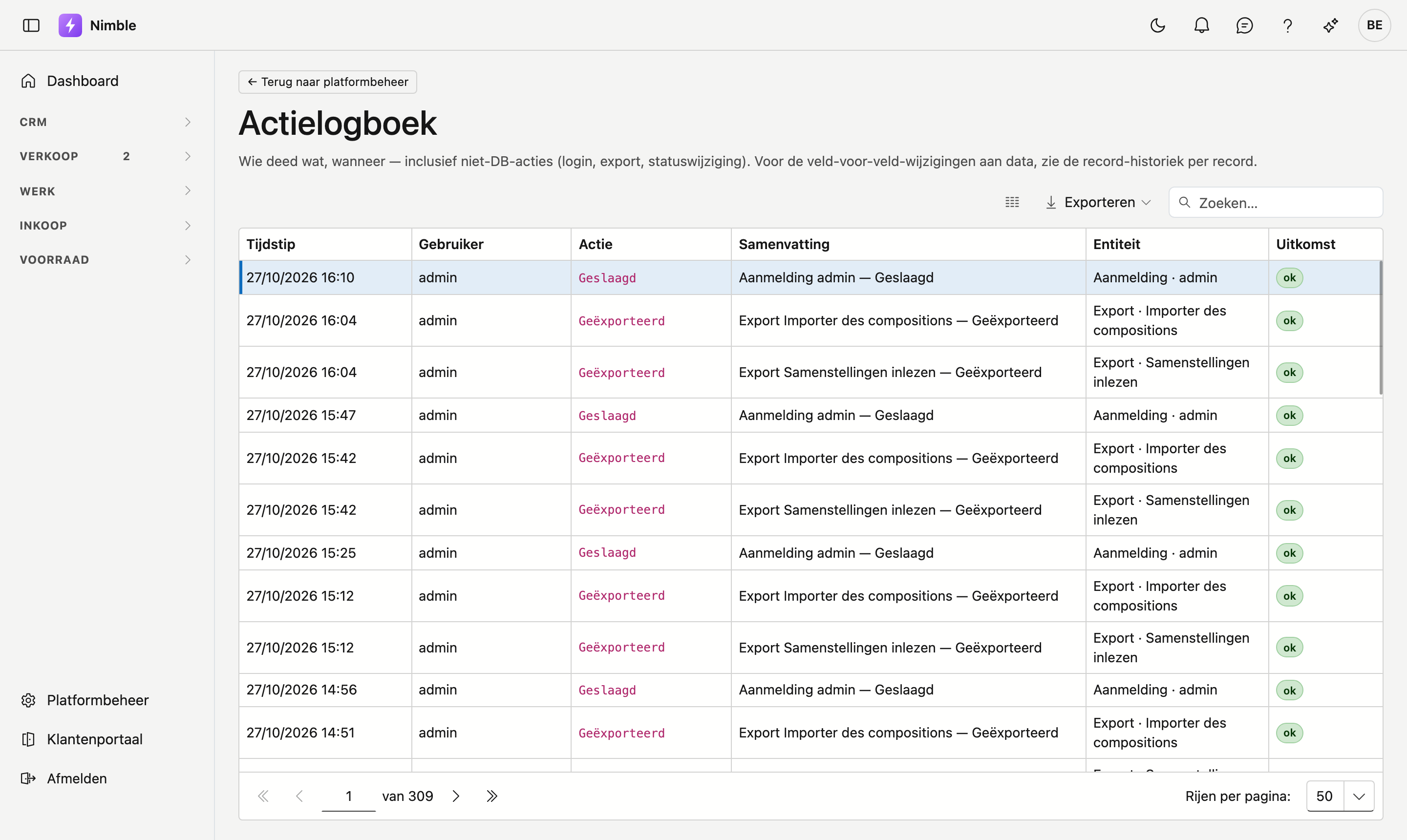The width and height of the screenshot is (1407, 840).
Task: Open Klantenportaal in sidebar
Action: 107,739
